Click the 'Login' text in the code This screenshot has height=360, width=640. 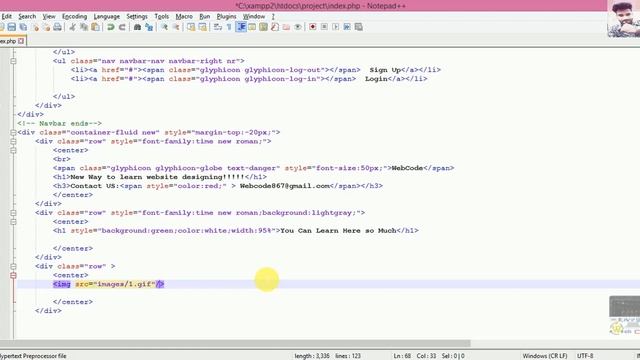376,79
